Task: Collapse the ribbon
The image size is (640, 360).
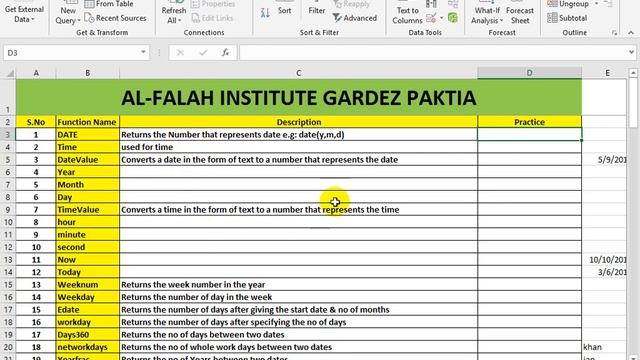Action: [x=631, y=33]
